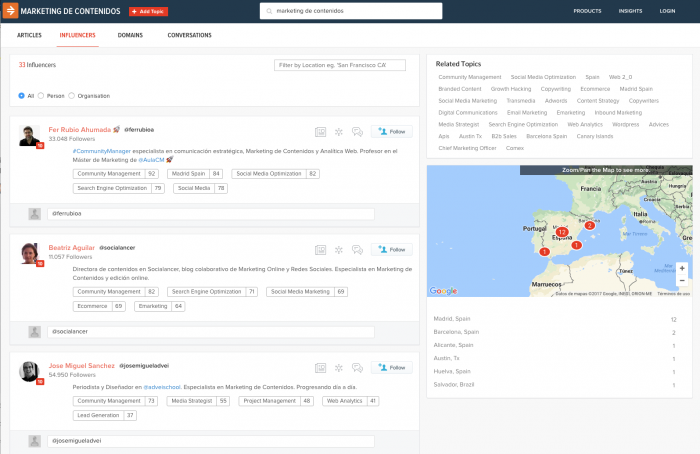
Task: Zoom in on the map with plus
Action: click(682, 268)
